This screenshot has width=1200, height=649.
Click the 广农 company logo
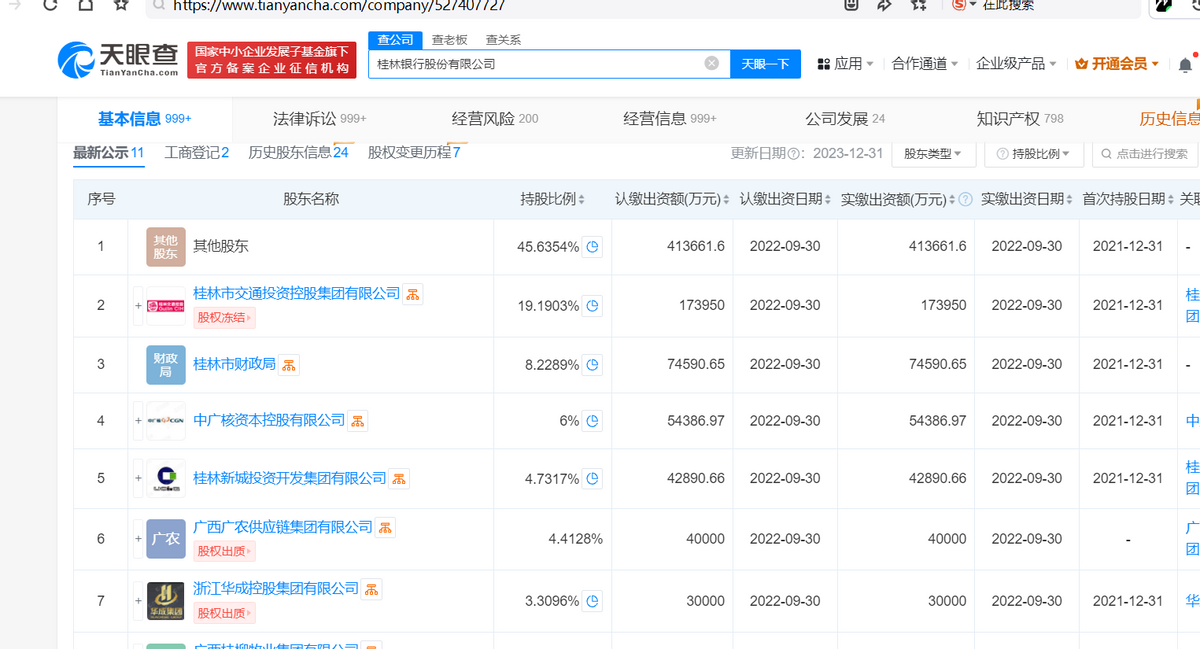pyautogui.click(x=166, y=539)
